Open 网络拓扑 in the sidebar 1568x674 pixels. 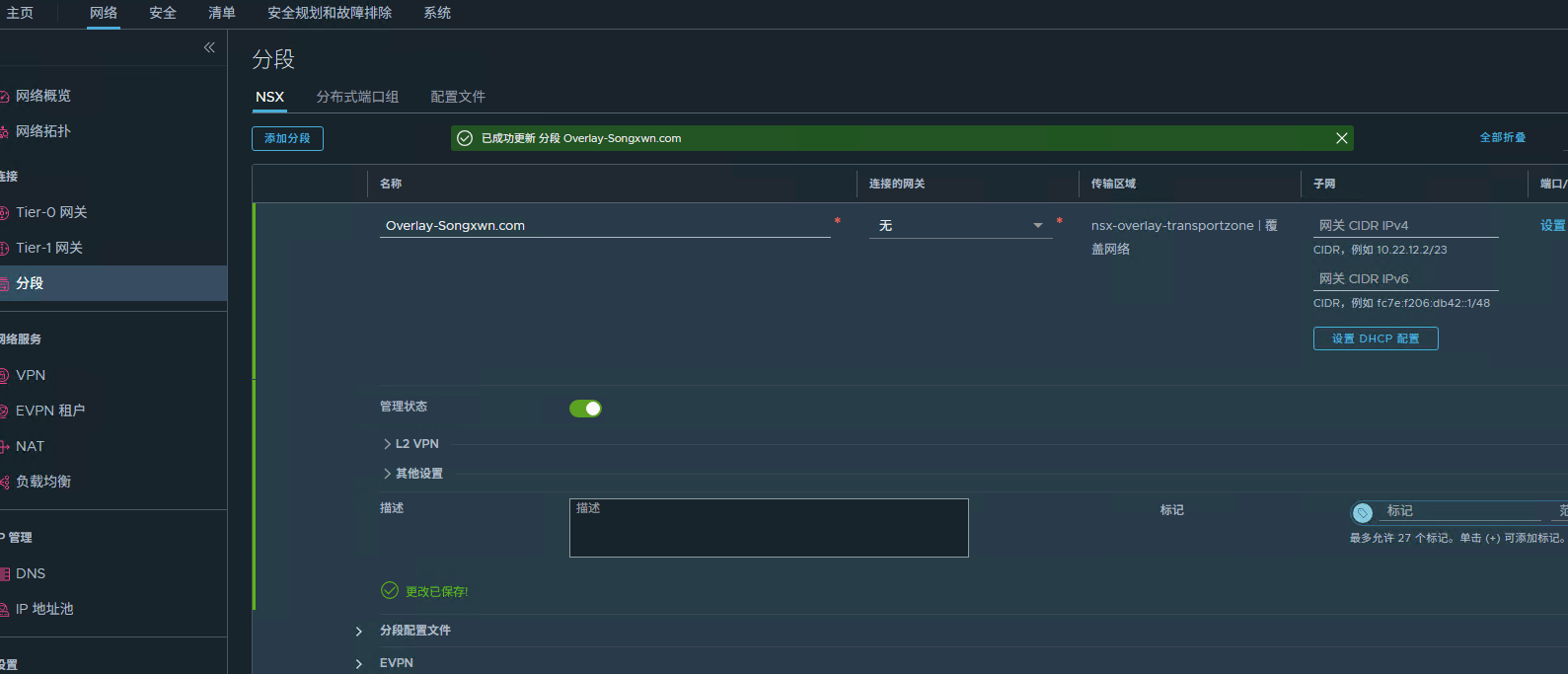click(x=43, y=131)
